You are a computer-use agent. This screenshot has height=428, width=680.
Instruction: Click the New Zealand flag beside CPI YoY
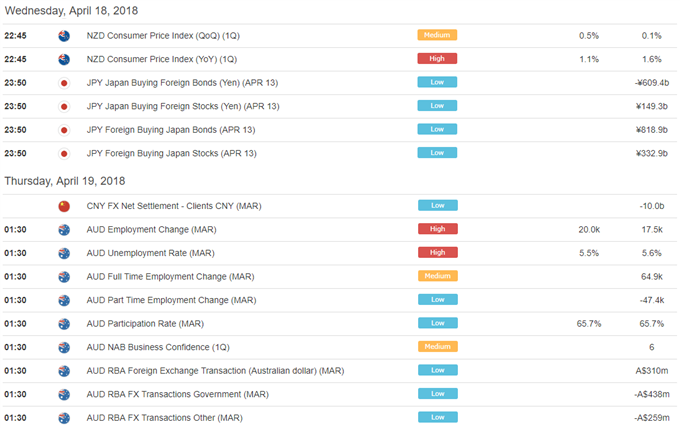coord(64,59)
